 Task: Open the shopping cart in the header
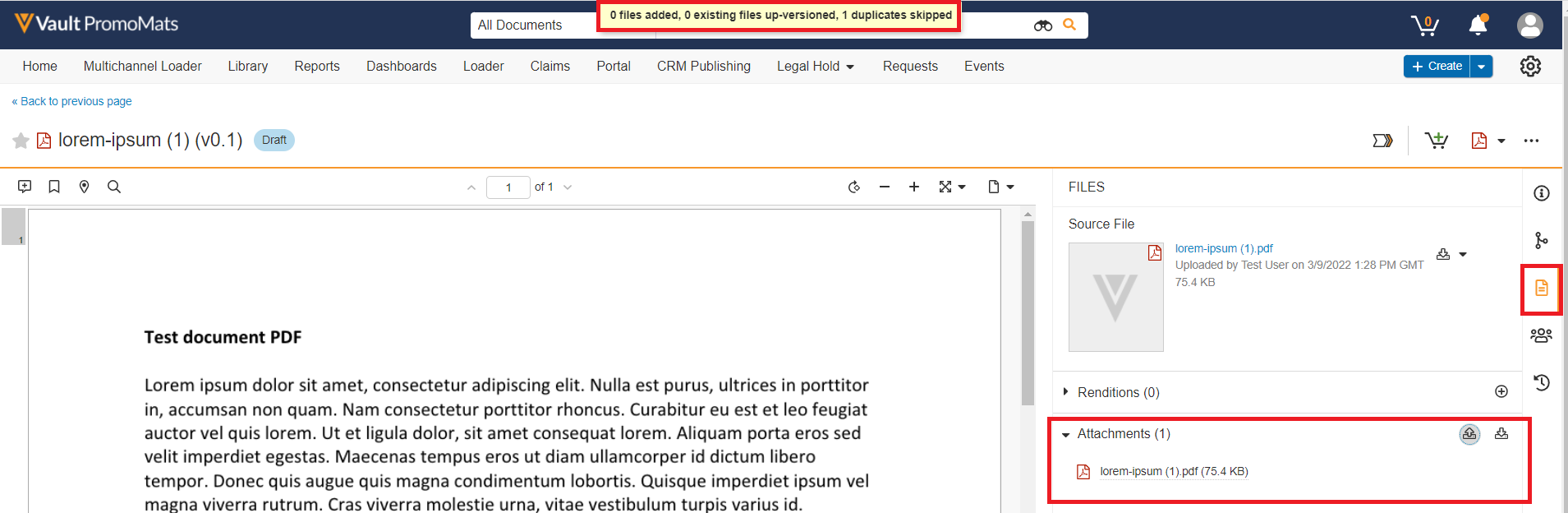(1424, 25)
